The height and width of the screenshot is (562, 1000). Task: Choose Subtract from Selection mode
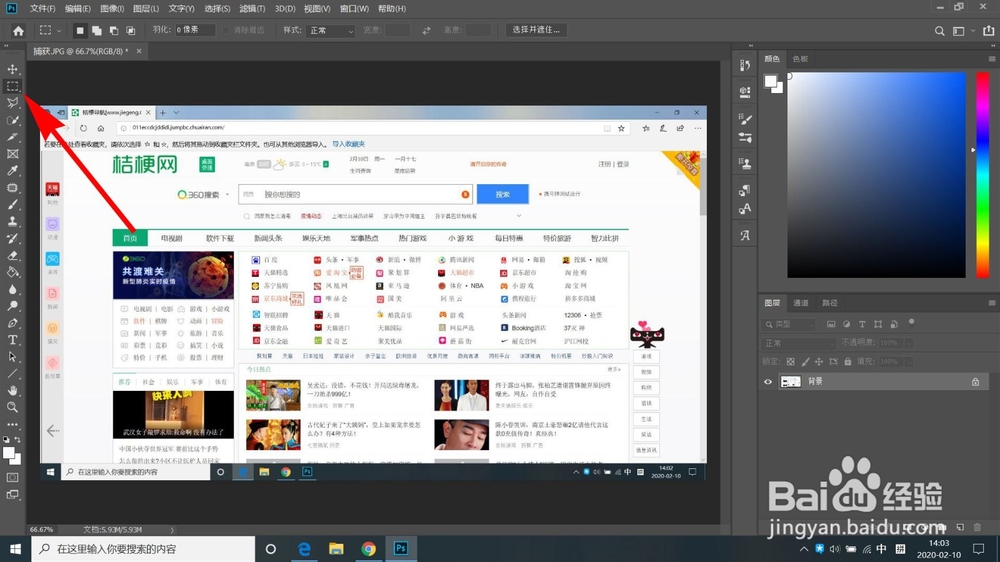tap(114, 30)
